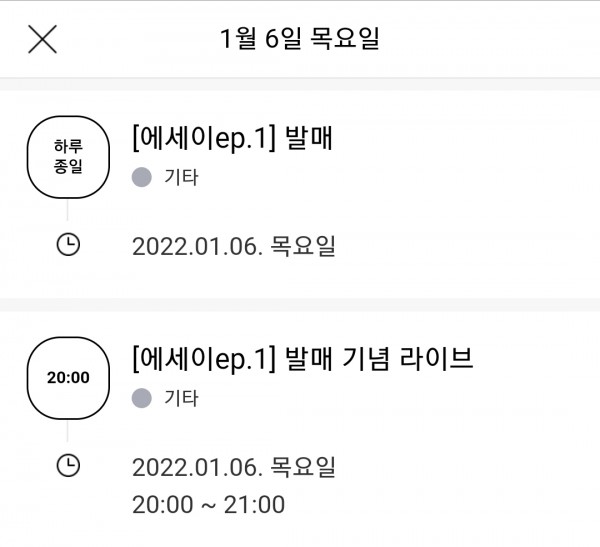Image resolution: width=600 pixels, height=547 pixels.
Task: Tap the 하루종일 all-day badge icon
Action: click(68, 157)
